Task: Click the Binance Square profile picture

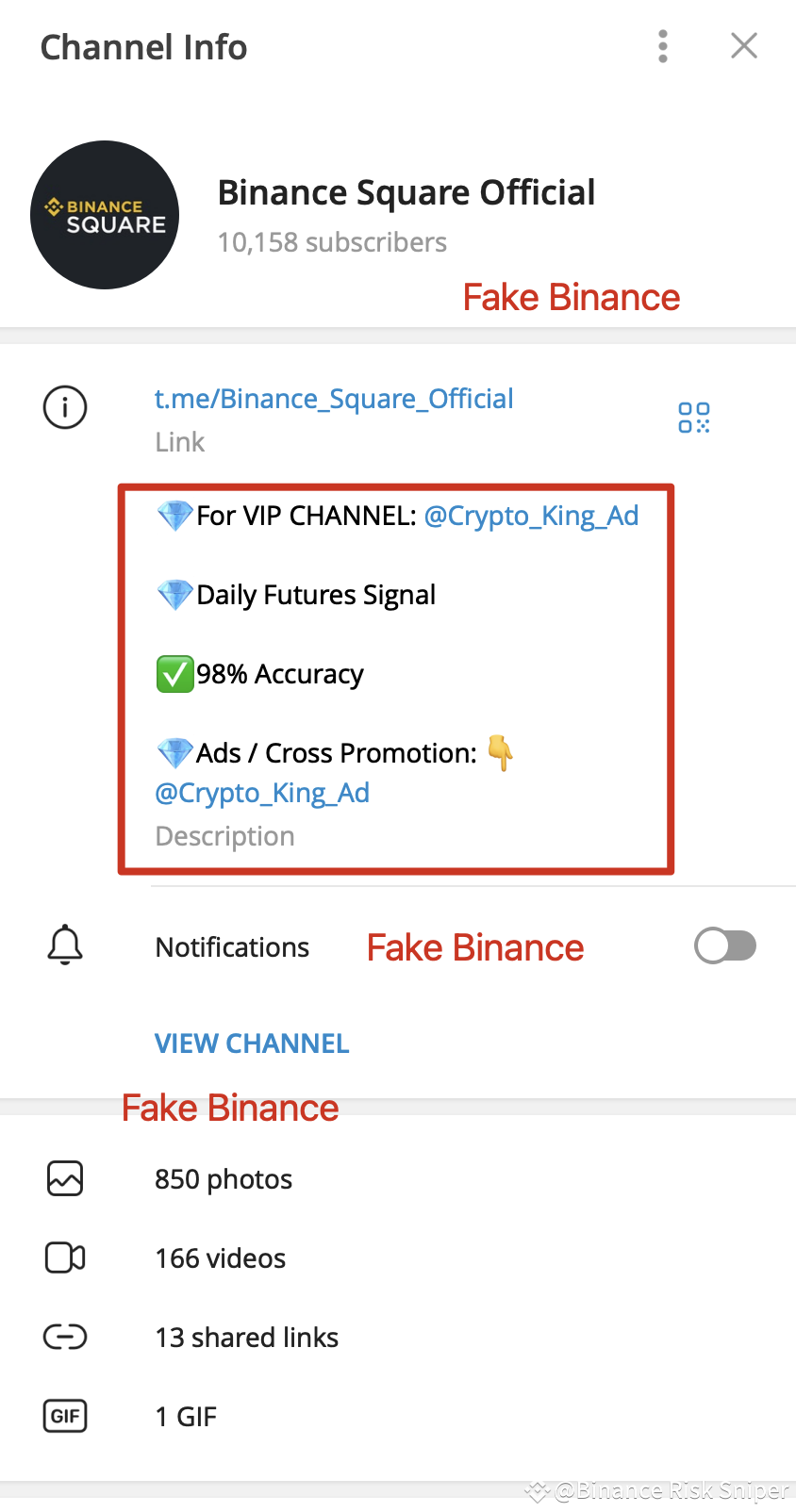Action: (x=105, y=215)
